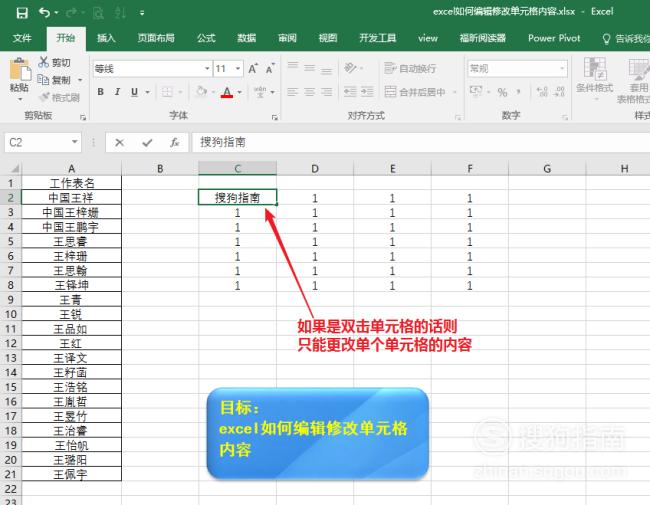Expand the 粘贴 options arrow

coord(19,100)
